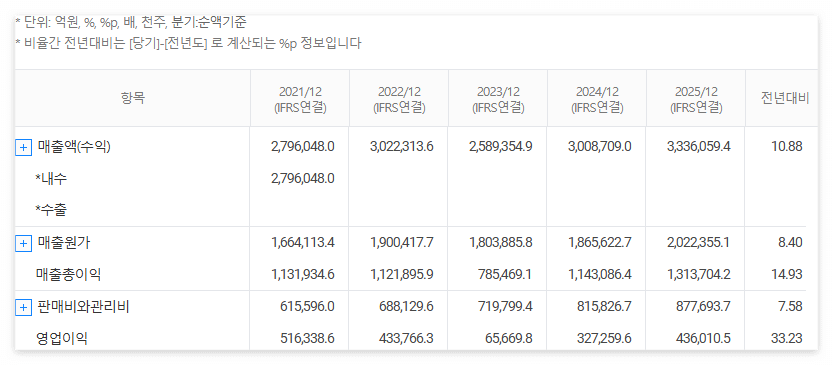Click the 33.23 year-over-year value
This screenshot has height=365, width=833.
[x=787, y=338]
